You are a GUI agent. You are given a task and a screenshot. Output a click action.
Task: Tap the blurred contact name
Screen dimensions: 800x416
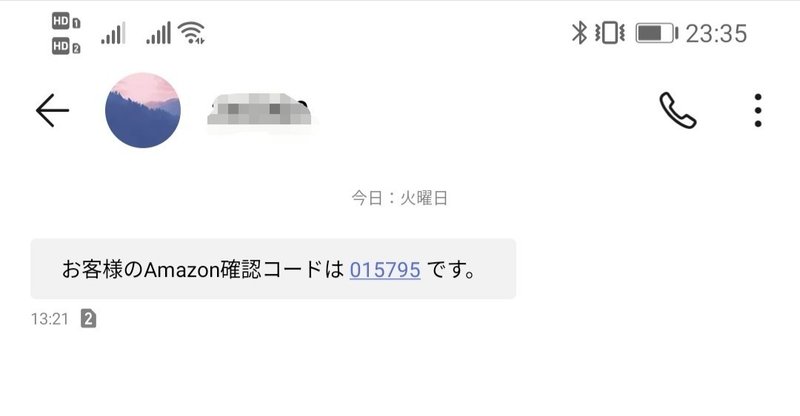259,109
